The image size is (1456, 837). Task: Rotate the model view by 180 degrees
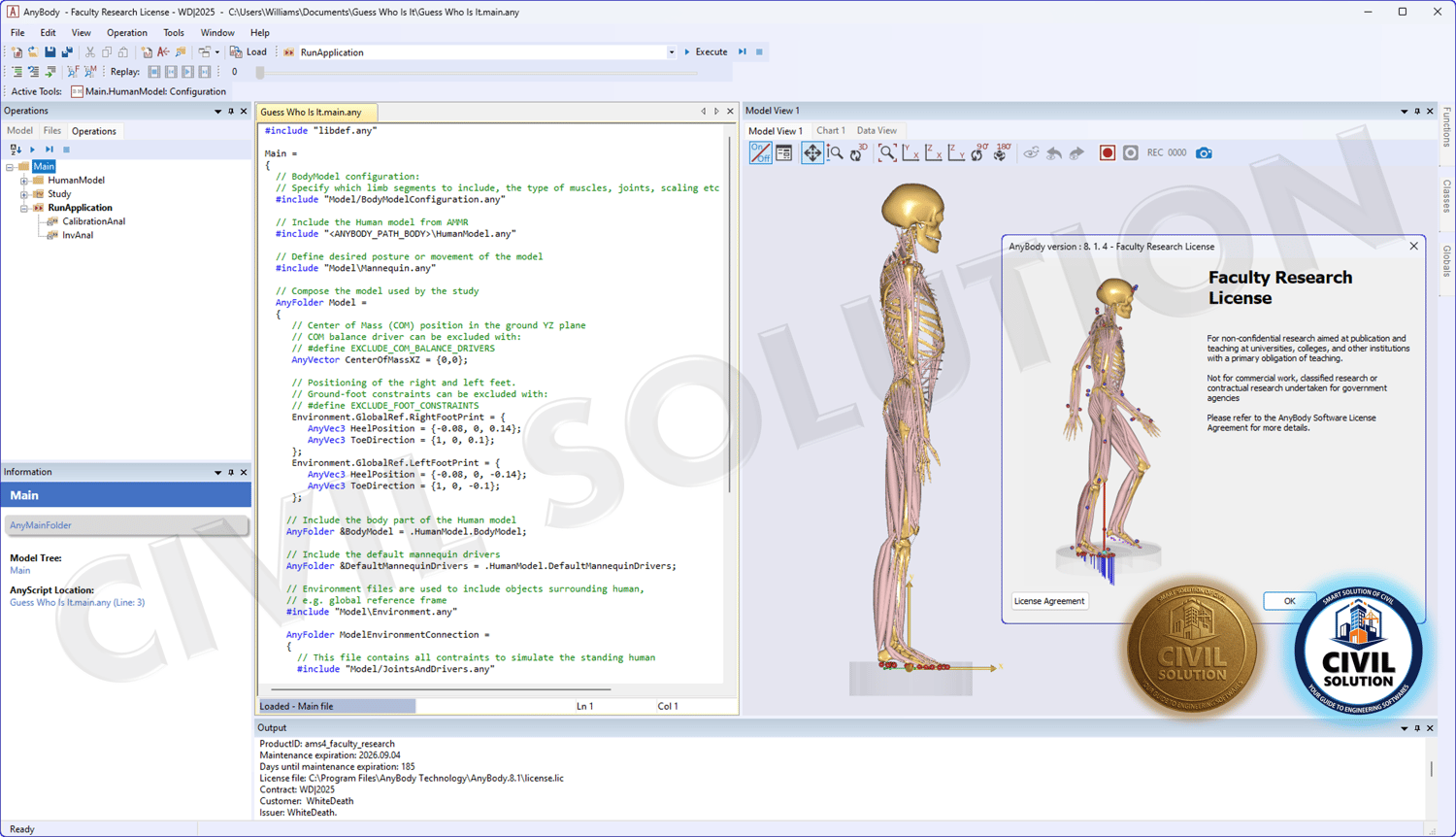coord(1002,152)
